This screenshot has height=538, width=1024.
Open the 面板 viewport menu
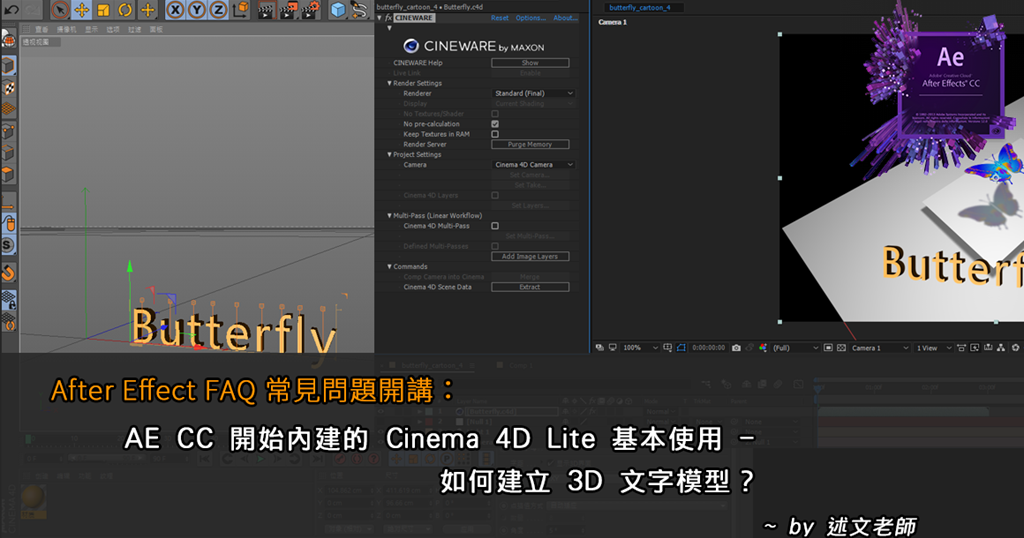[x=156, y=29]
